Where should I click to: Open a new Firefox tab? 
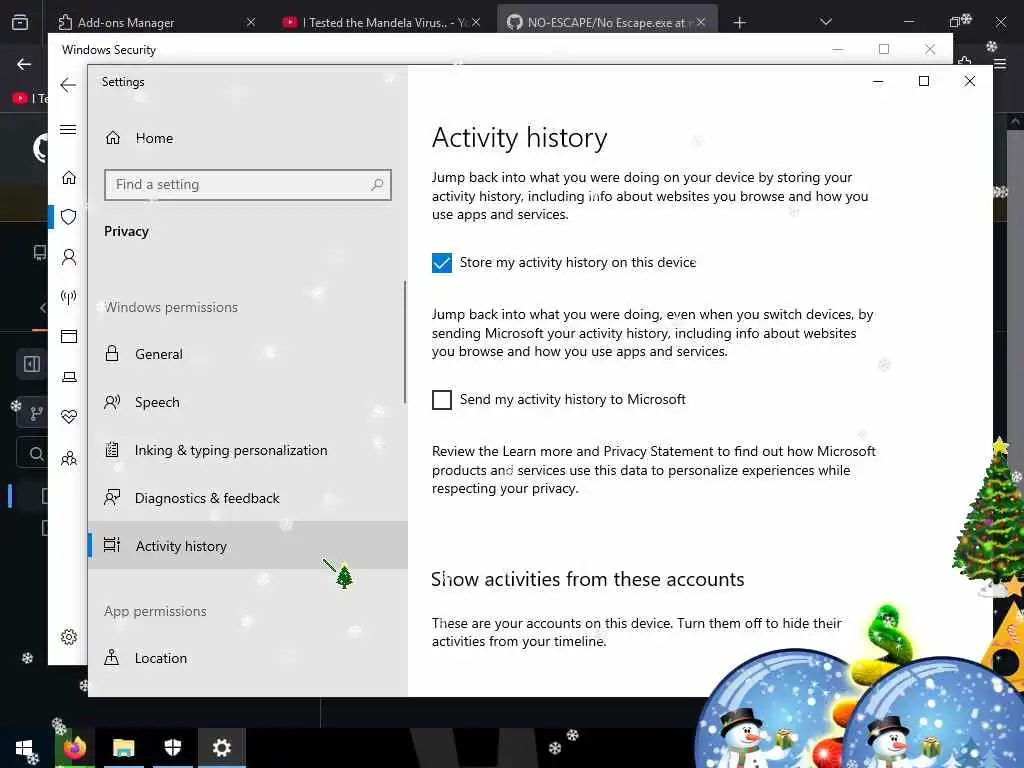pos(739,23)
